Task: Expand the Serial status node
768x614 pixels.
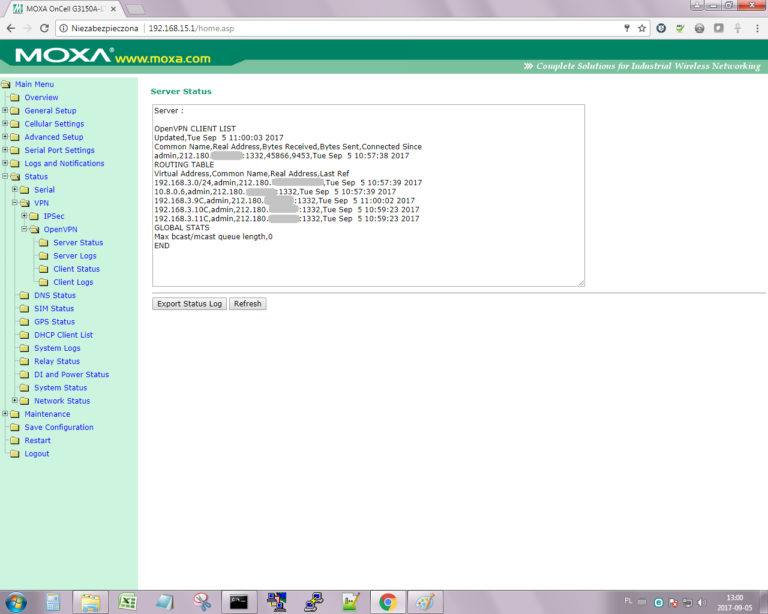Action: coord(15,189)
